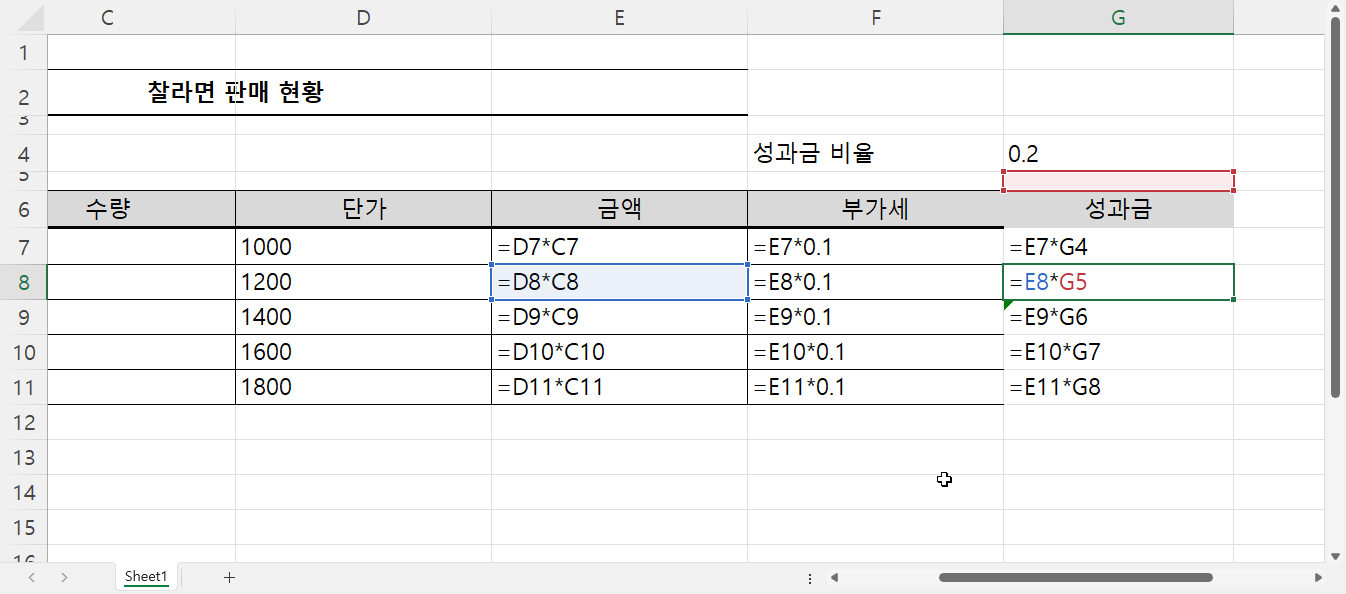
Task: Open the Sheet1 tab
Action: tap(146, 577)
